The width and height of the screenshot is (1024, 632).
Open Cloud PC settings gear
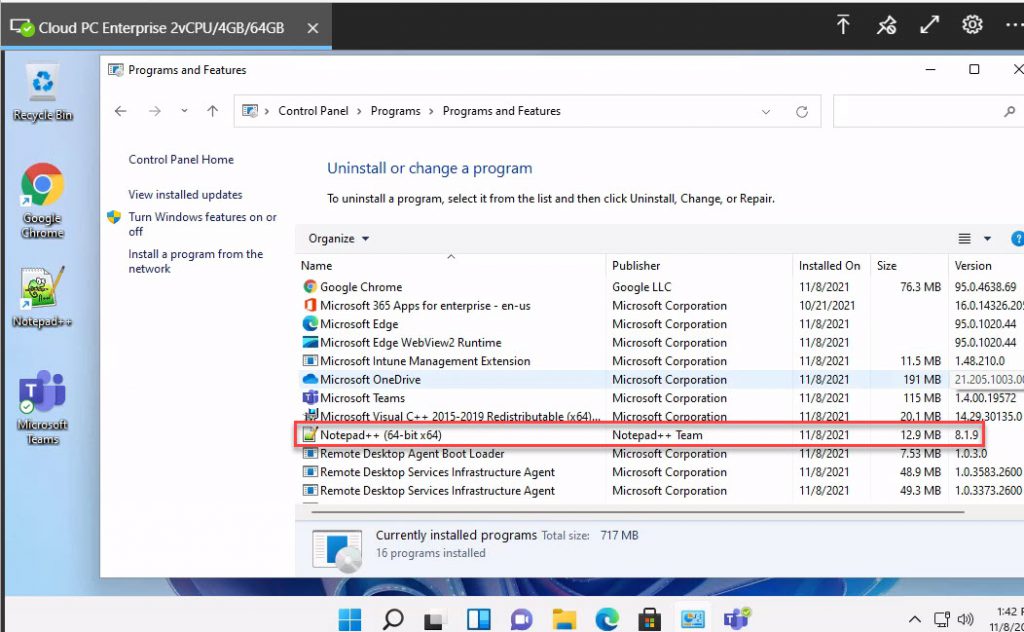click(x=972, y=25)
